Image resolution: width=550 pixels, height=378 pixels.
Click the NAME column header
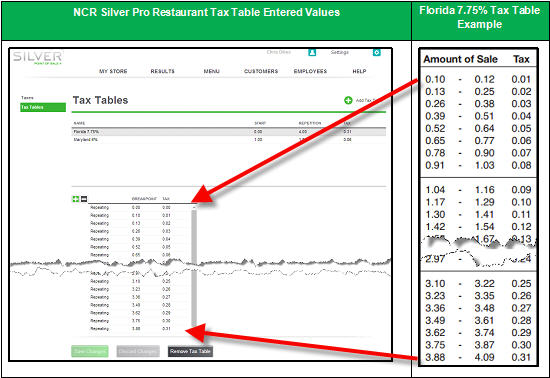(79, 123)
